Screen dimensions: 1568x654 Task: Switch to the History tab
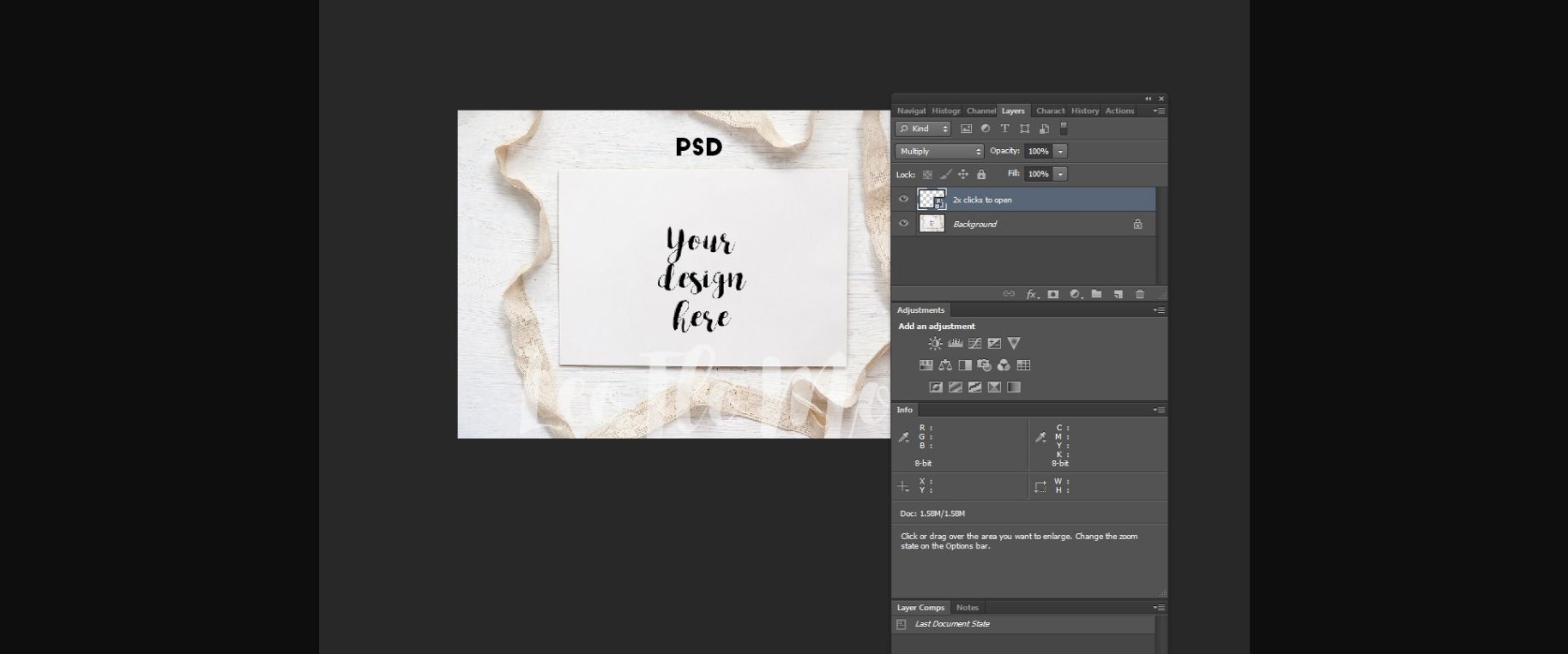coord(1085,111)
